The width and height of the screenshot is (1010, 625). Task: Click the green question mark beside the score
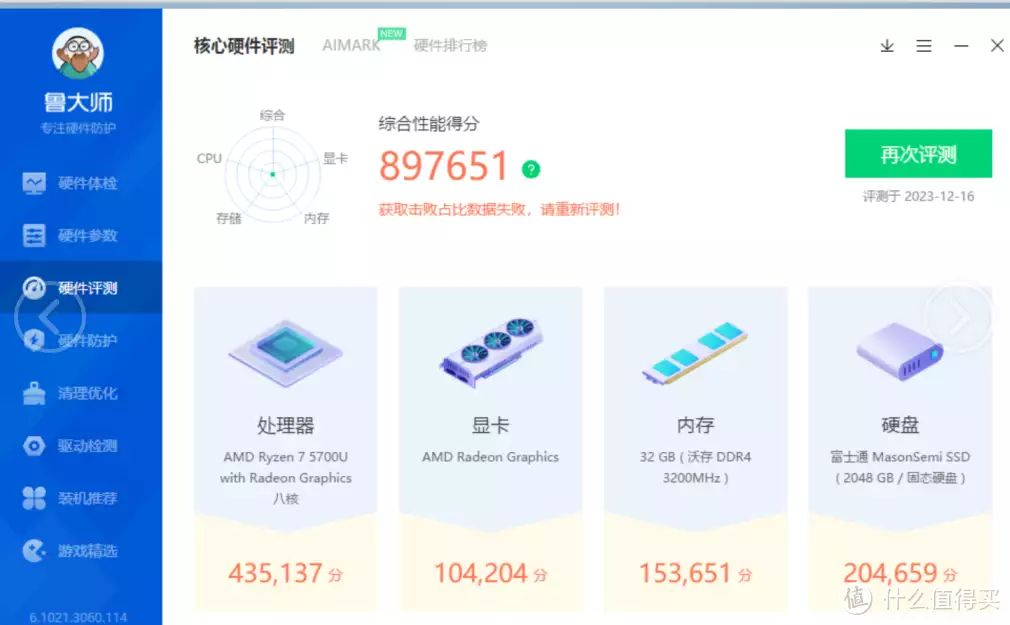point(531,169)
